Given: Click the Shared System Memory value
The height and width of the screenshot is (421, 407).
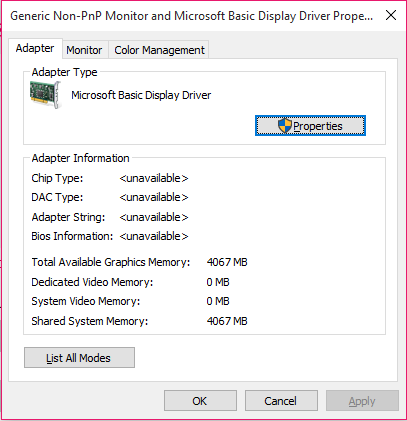Looking at the screenshot, I should [x=227, y=321].
